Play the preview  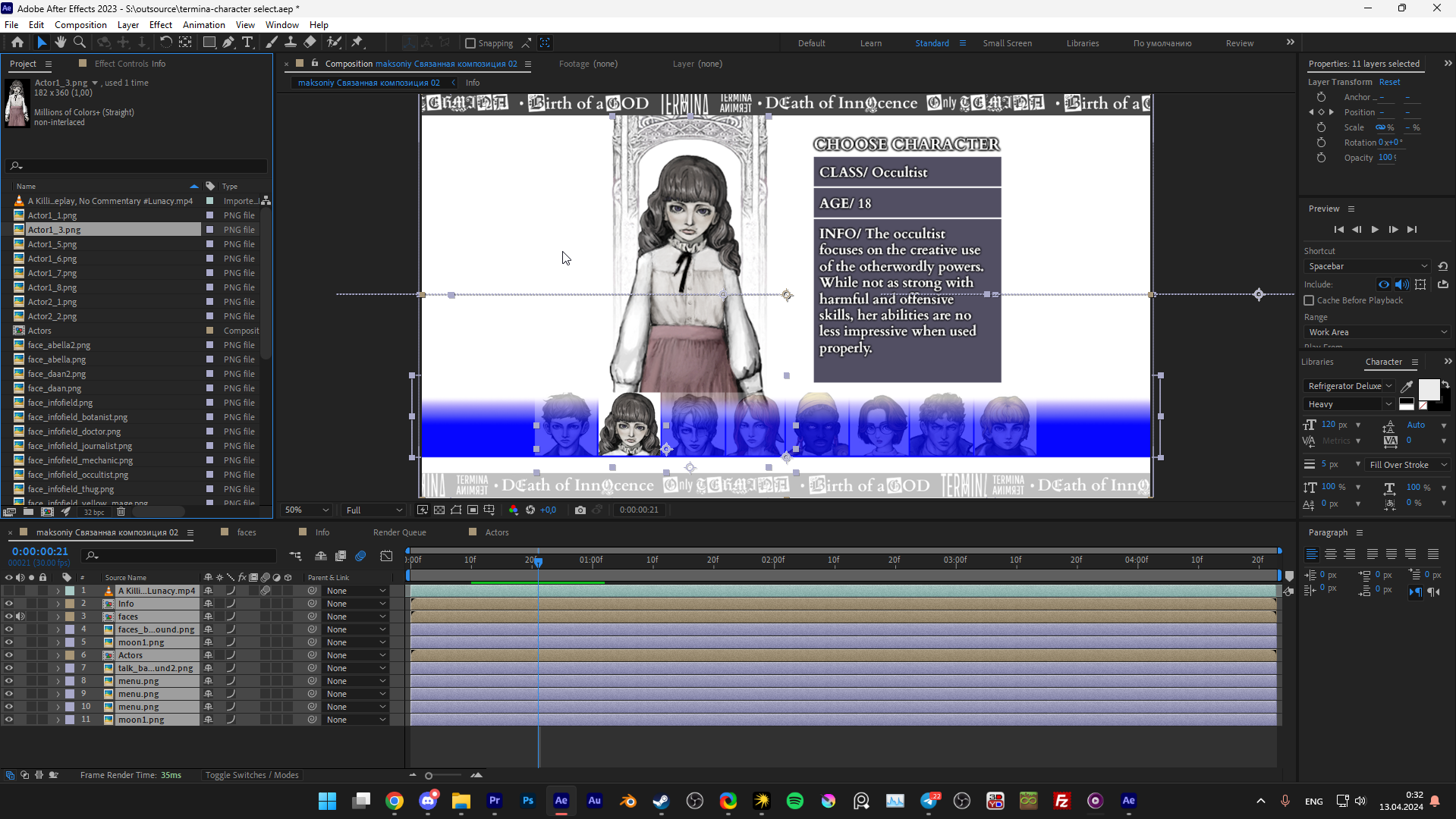pyautogui.click(x=1375, y=229)
